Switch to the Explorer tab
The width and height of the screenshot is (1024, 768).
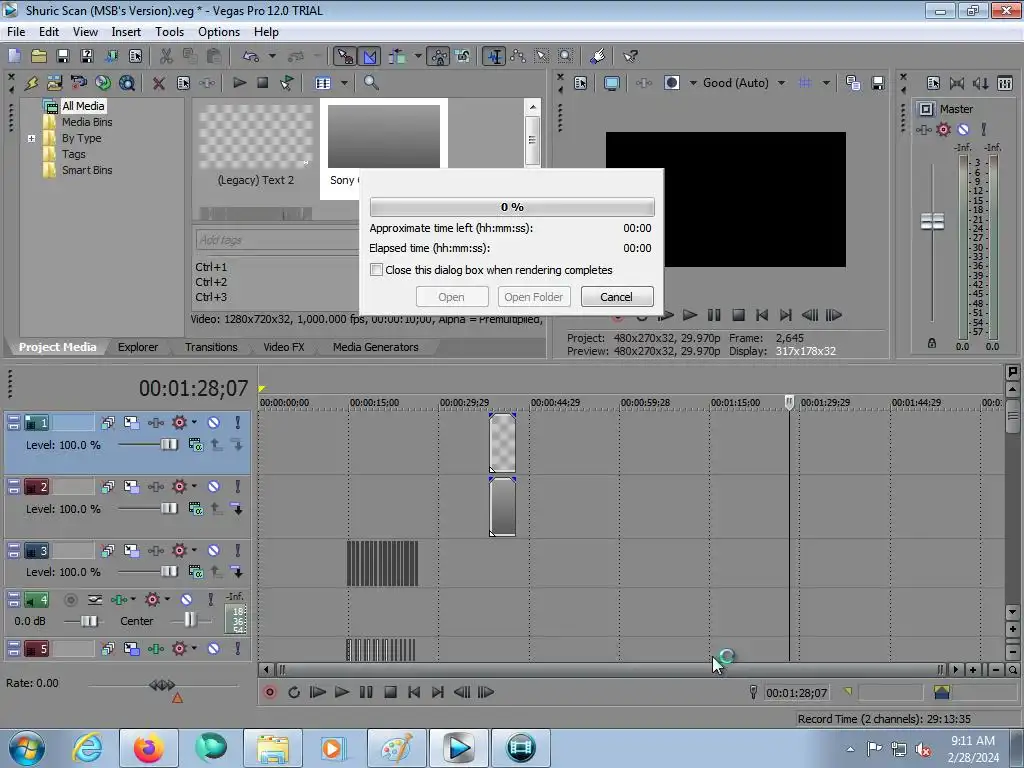[138, 347]
